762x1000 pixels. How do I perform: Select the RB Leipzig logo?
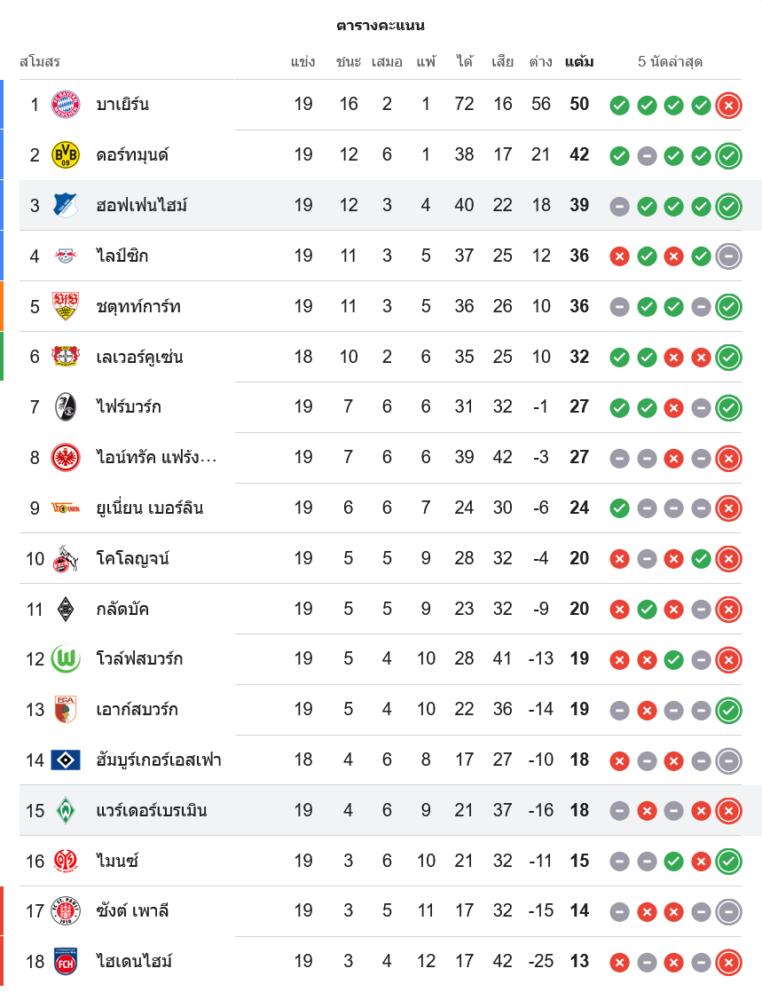point(65,256)
